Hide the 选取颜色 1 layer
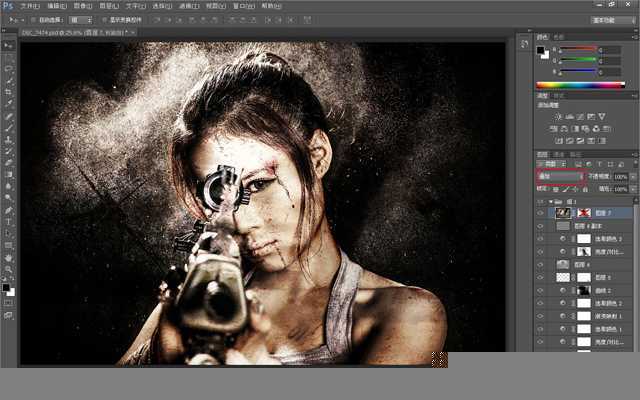Screen dimensions: 640x400 coord(540,329)
